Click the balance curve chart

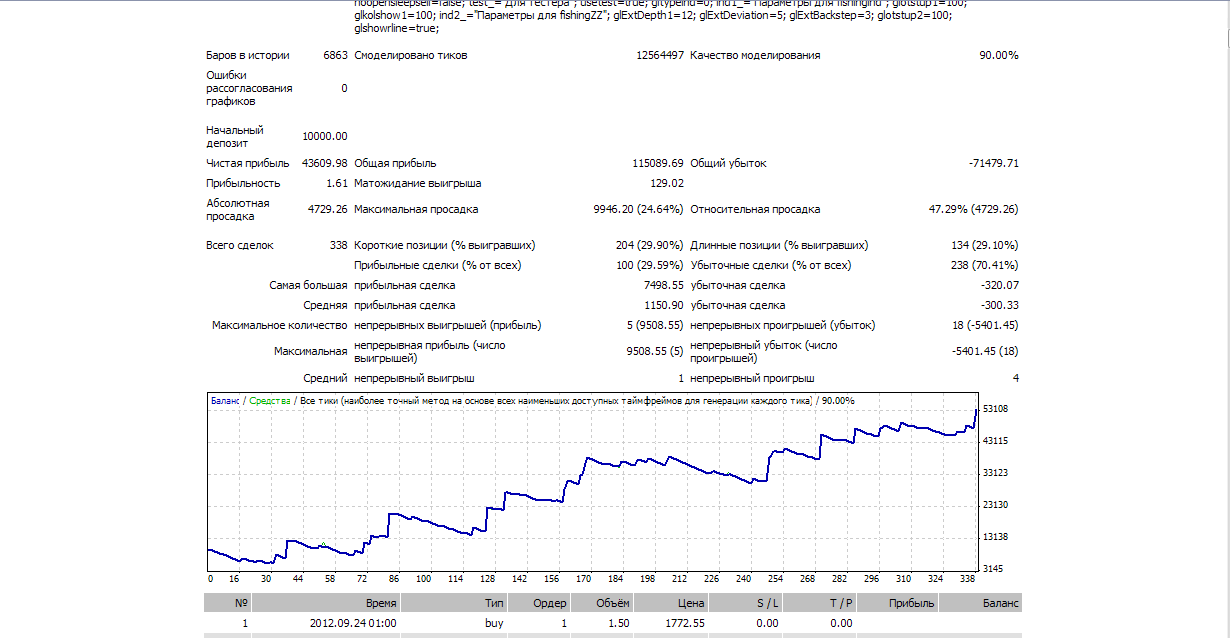592,482
